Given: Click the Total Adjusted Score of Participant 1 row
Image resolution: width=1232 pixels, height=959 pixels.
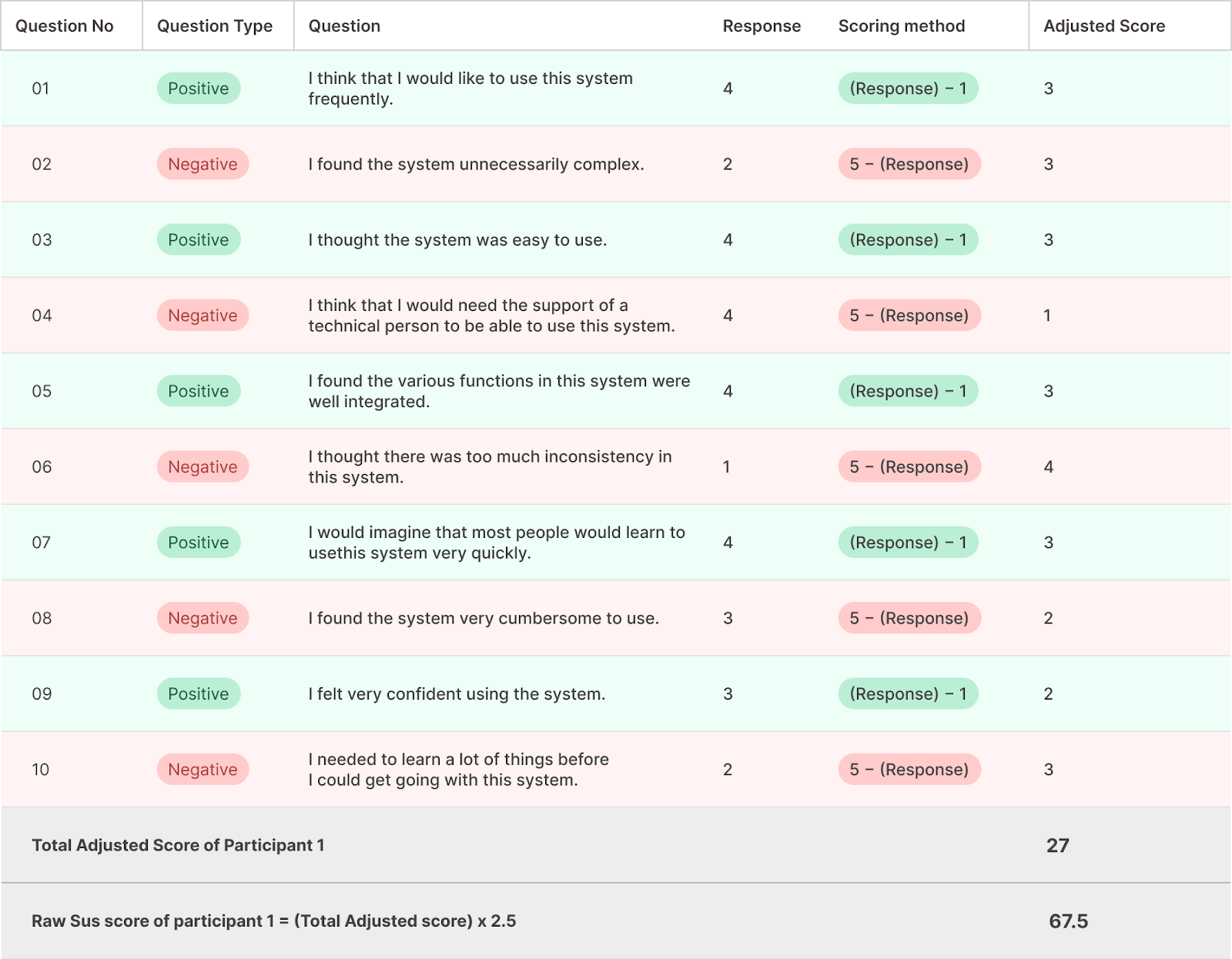Looking at the screenshot, I should pyautogui.click(x=177, y=844).
